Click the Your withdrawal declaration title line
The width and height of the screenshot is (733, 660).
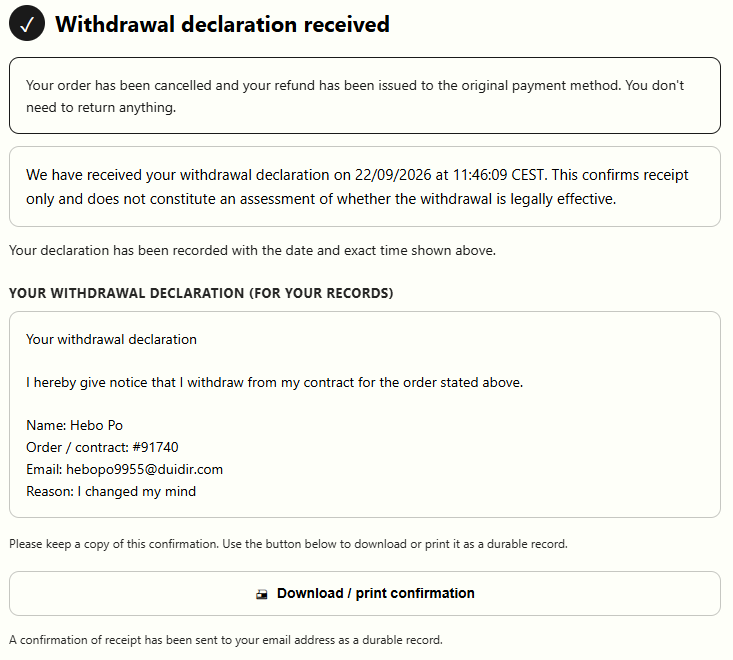point(111,339)
